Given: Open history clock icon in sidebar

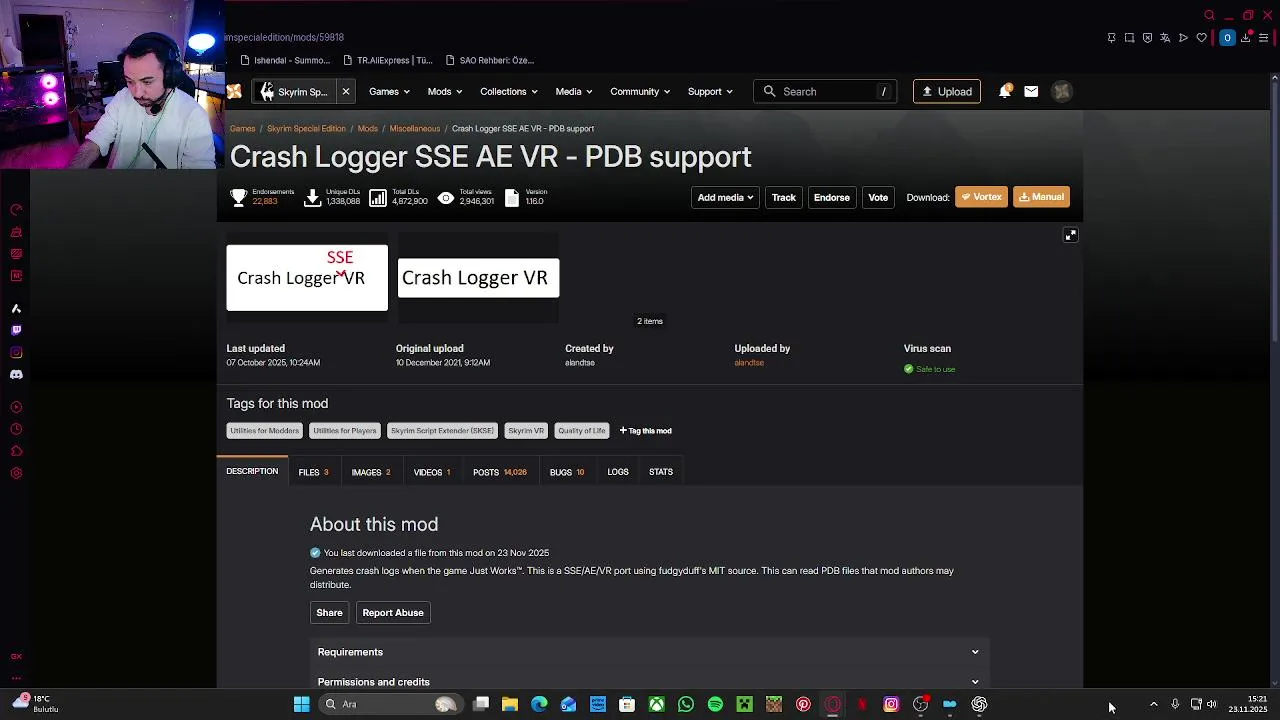Looking at the screenshot, I should (x=16, y=429).
